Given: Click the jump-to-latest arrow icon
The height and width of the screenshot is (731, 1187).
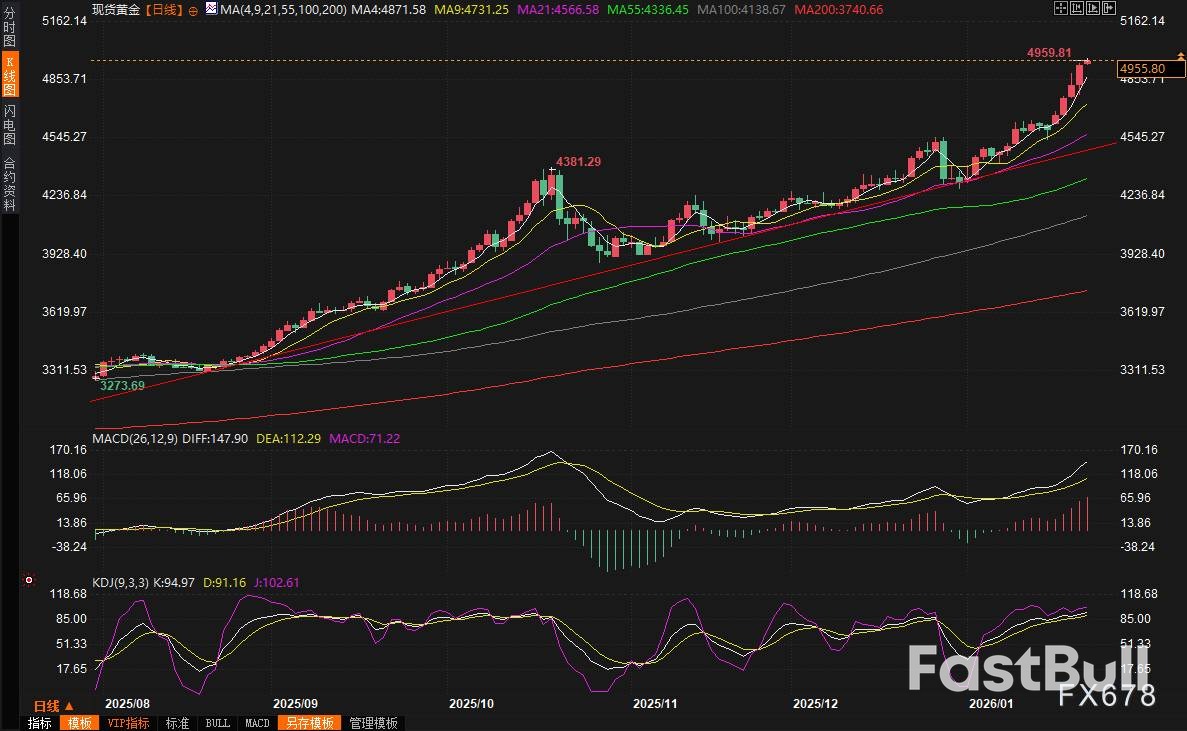Looking at the screenshot, I should click(1107, 9).
